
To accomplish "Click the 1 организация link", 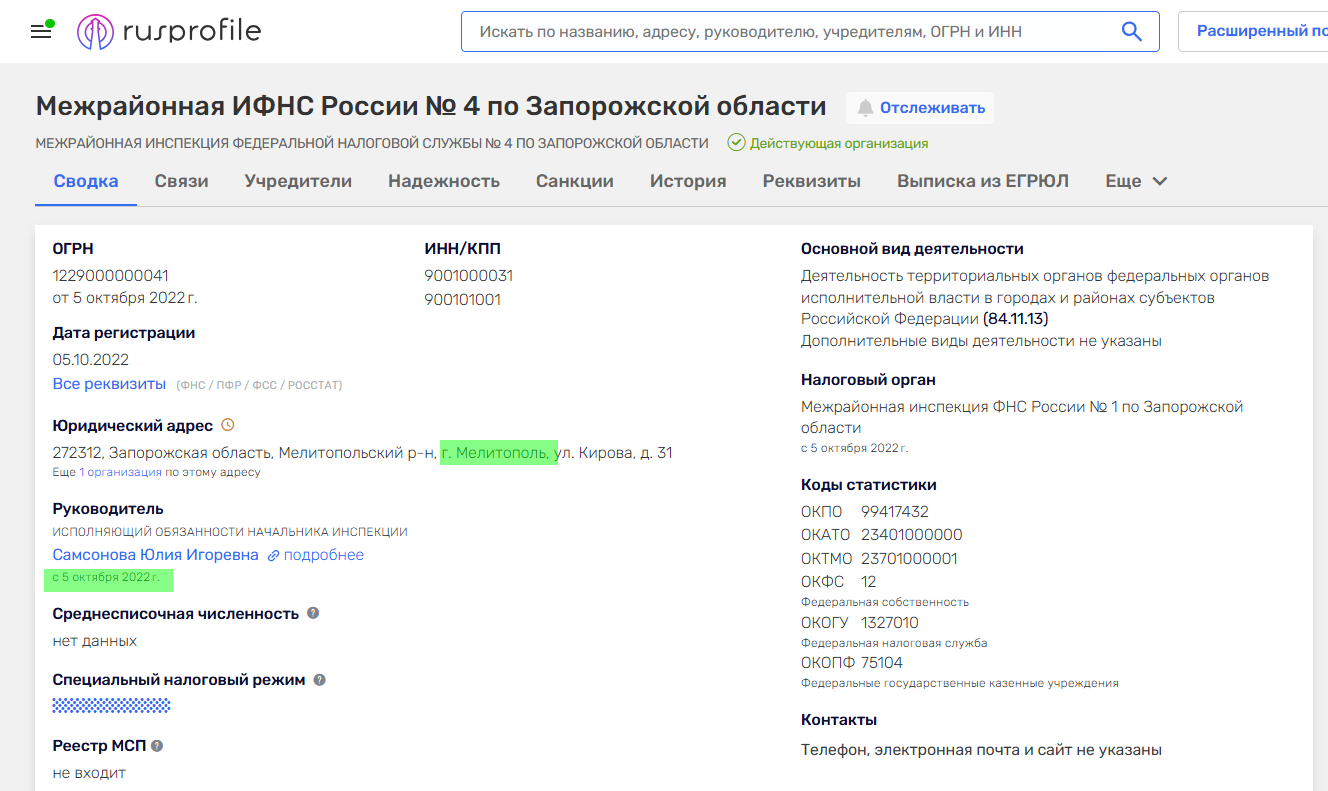I will click(120, 472).
